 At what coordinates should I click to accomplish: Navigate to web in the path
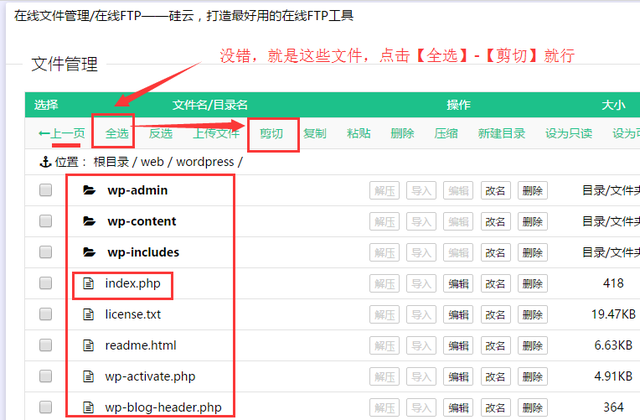152,162
